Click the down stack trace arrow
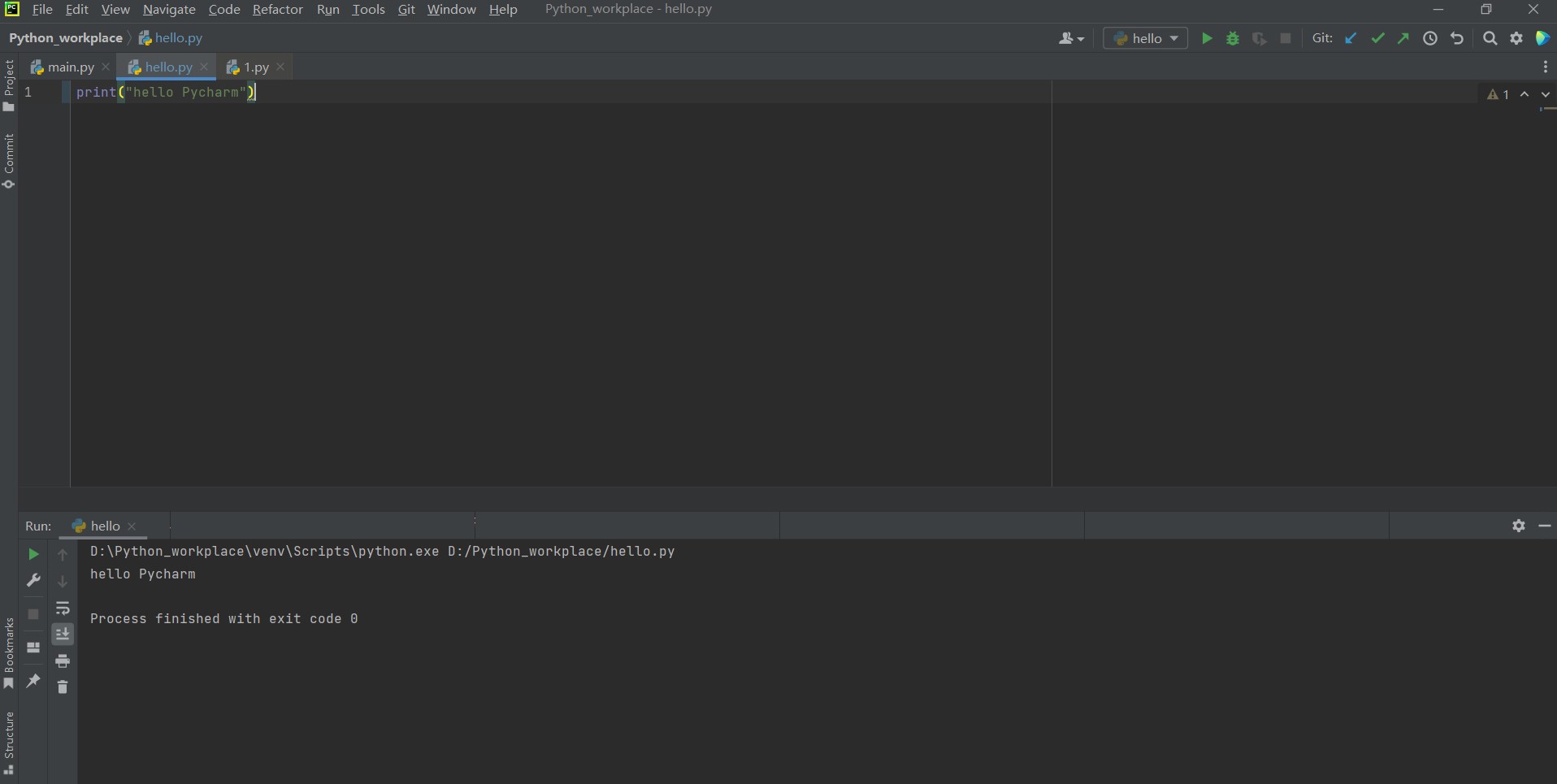Image resolution: width=1557 pixels, height=784 pixels. point(63,581)
